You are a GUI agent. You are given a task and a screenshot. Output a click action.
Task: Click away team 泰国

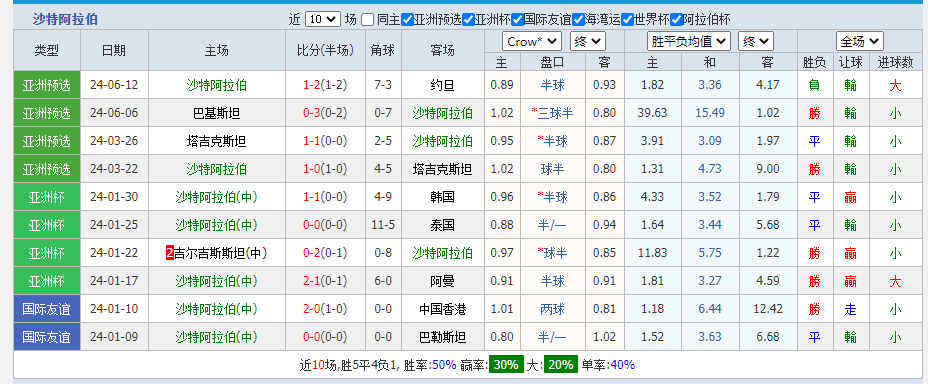click(442, 225)
